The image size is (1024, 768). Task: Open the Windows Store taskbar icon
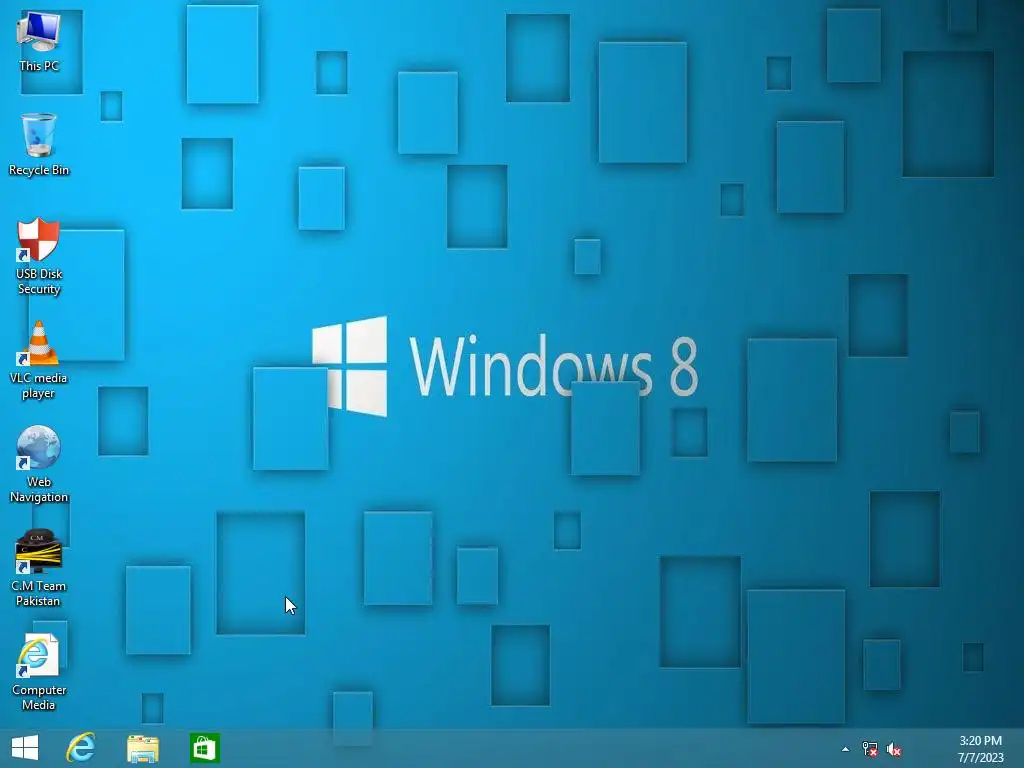(204, 748)
